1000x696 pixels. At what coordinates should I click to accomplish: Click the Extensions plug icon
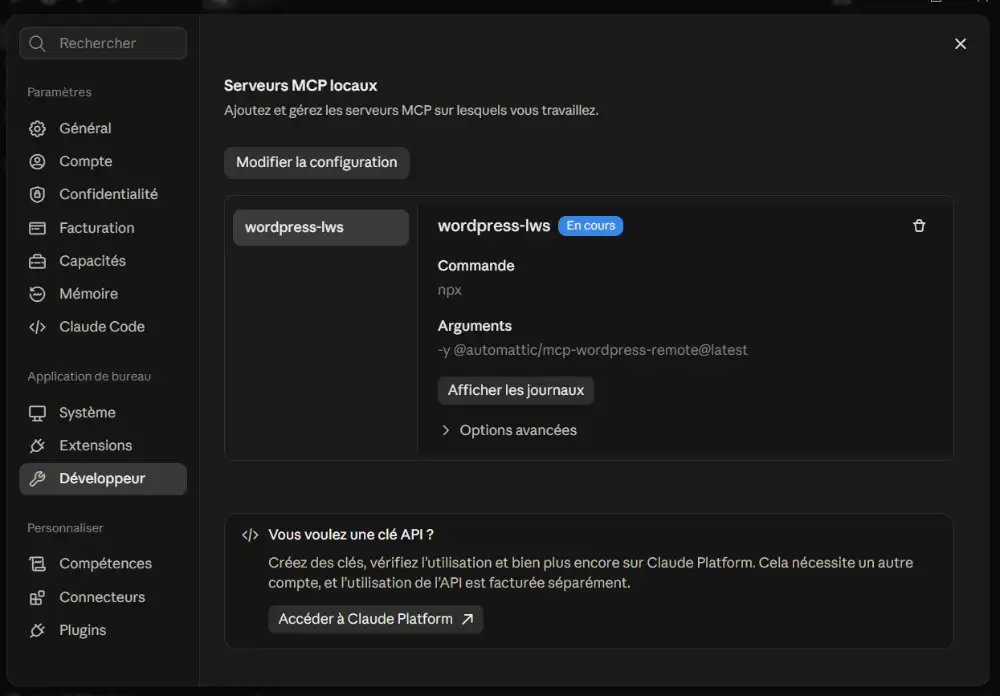37,445
